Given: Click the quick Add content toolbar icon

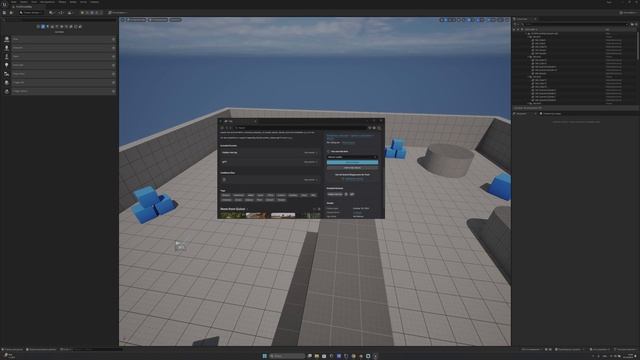Looking at the screenshot, I should 52,13.
